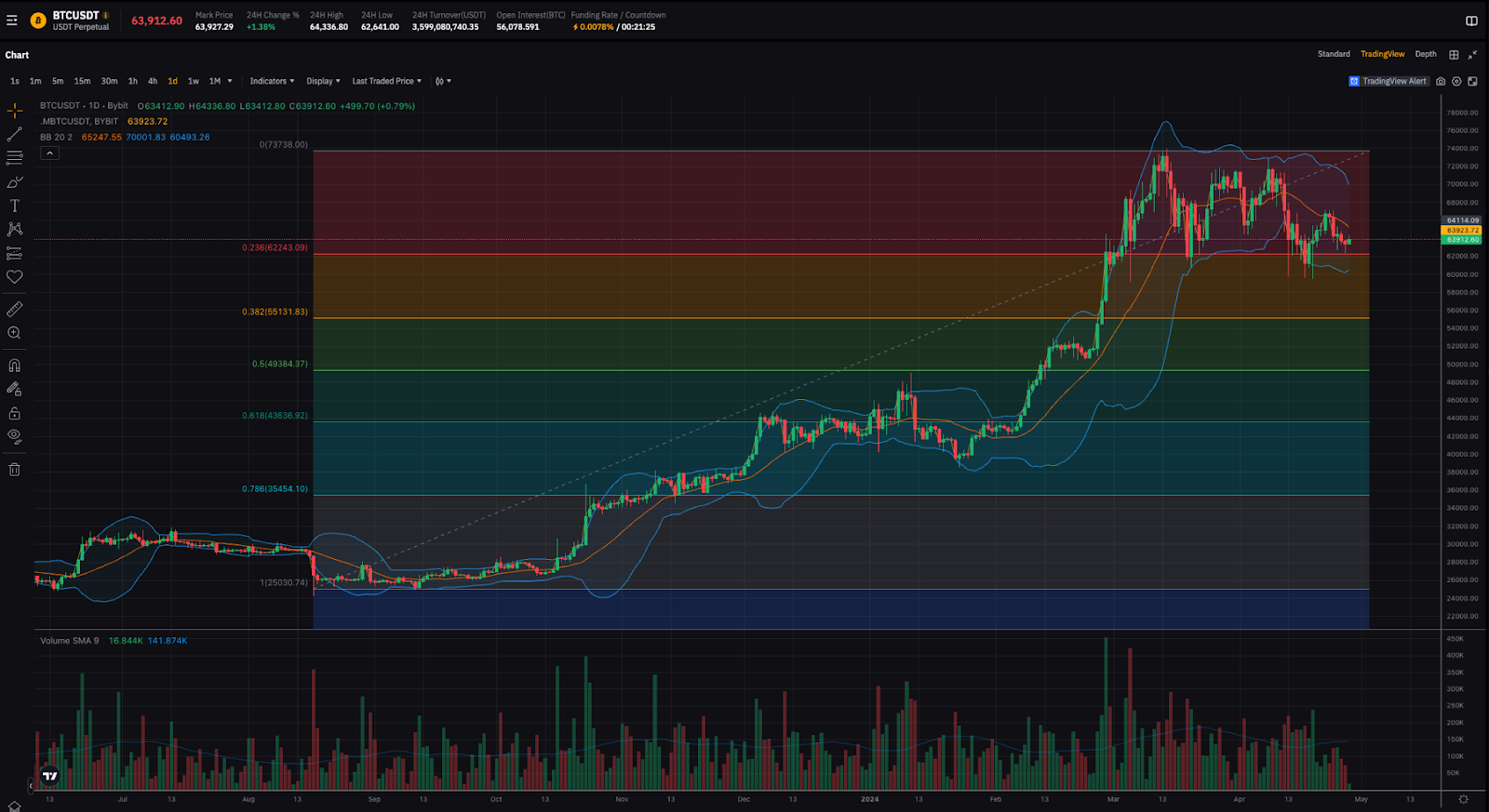
Task: Click the Funding Rate / Countdown label
Action: click(x=618, y=15)
